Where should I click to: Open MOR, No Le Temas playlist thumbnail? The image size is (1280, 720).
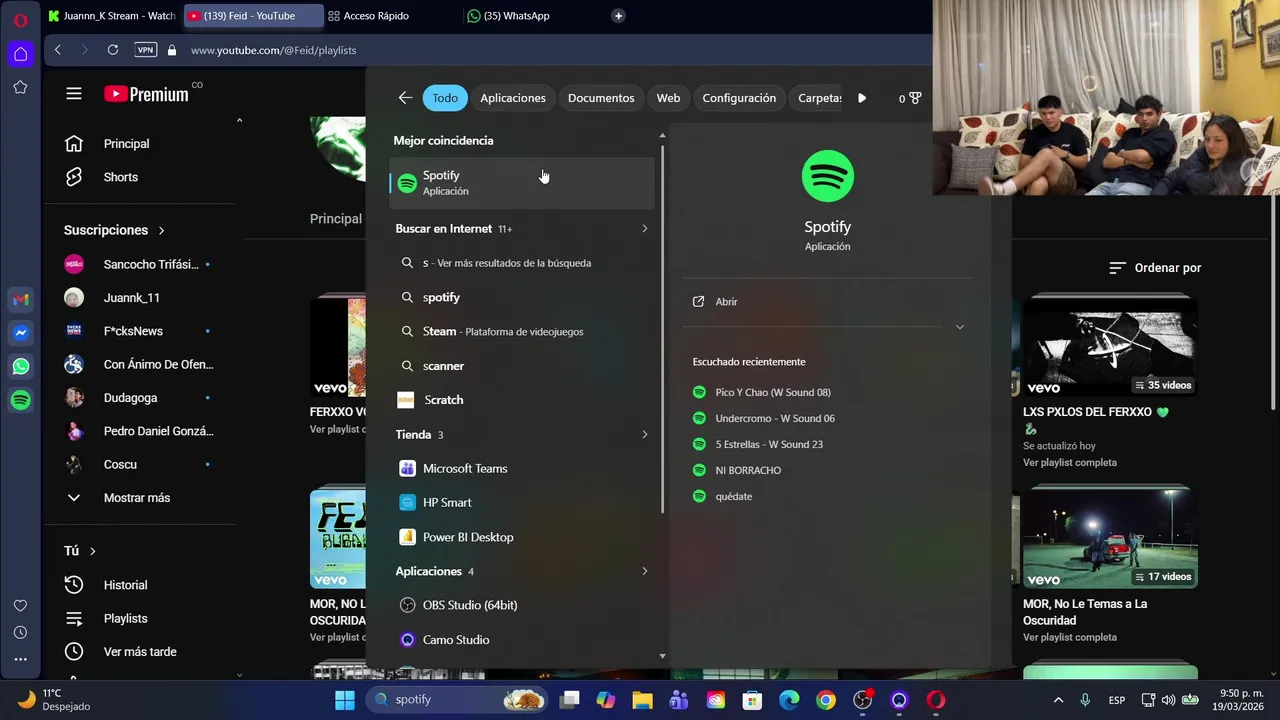pos(1110,538)
